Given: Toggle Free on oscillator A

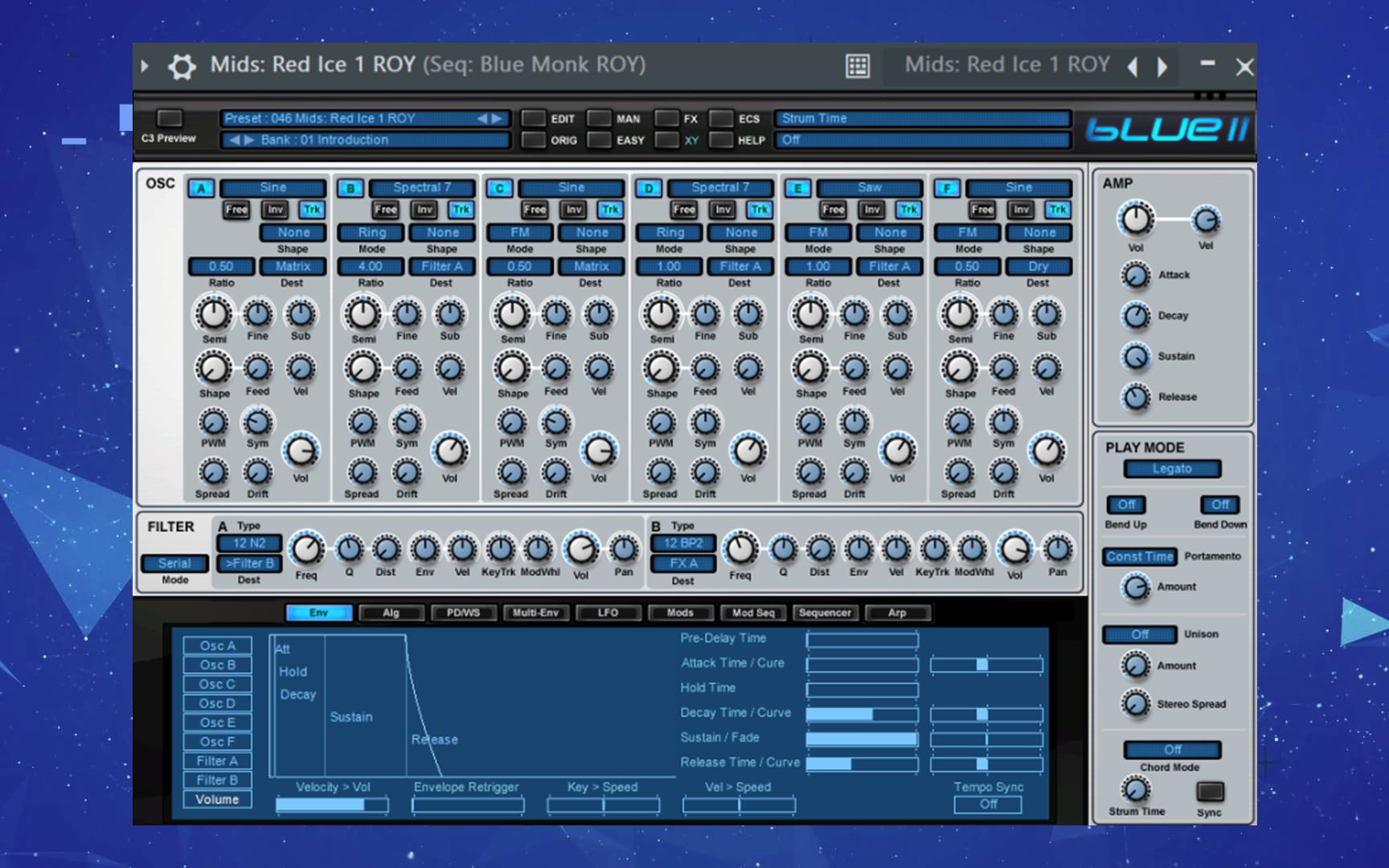Looking at the screenshot, I should tap(236, 210).
